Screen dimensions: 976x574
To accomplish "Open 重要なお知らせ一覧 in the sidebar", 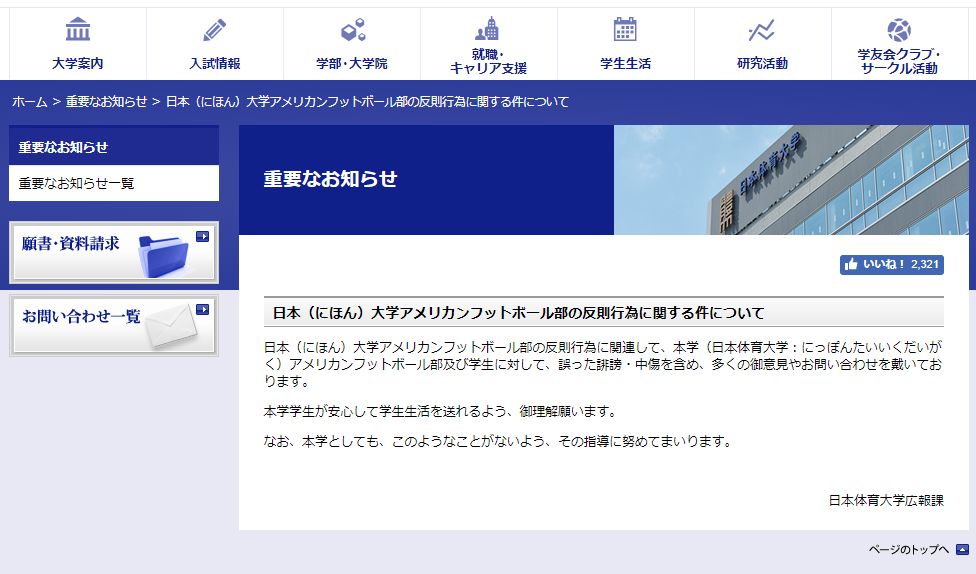I will tap(114, 183).
